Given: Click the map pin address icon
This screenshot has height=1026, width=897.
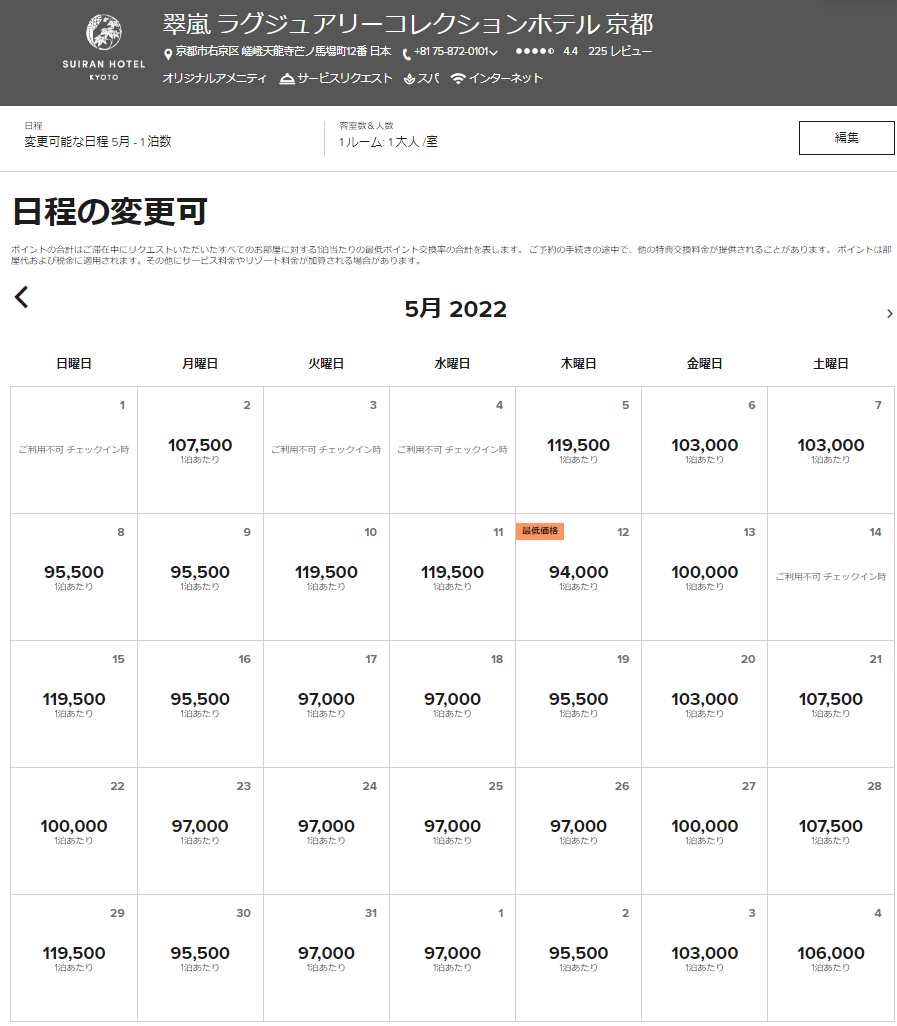Looking at the screenshot, I should pos(168,53).
